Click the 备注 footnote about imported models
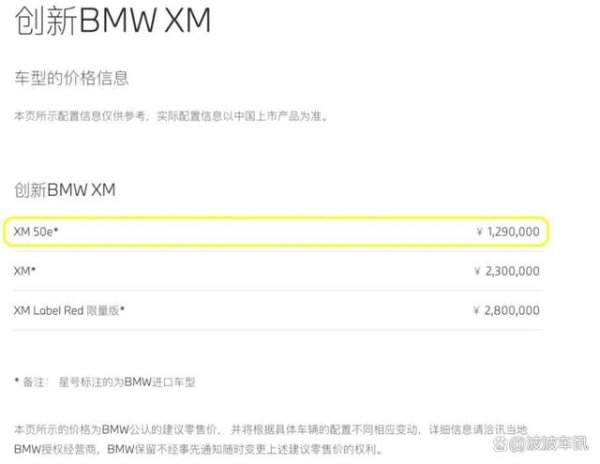 coord(105,382)
